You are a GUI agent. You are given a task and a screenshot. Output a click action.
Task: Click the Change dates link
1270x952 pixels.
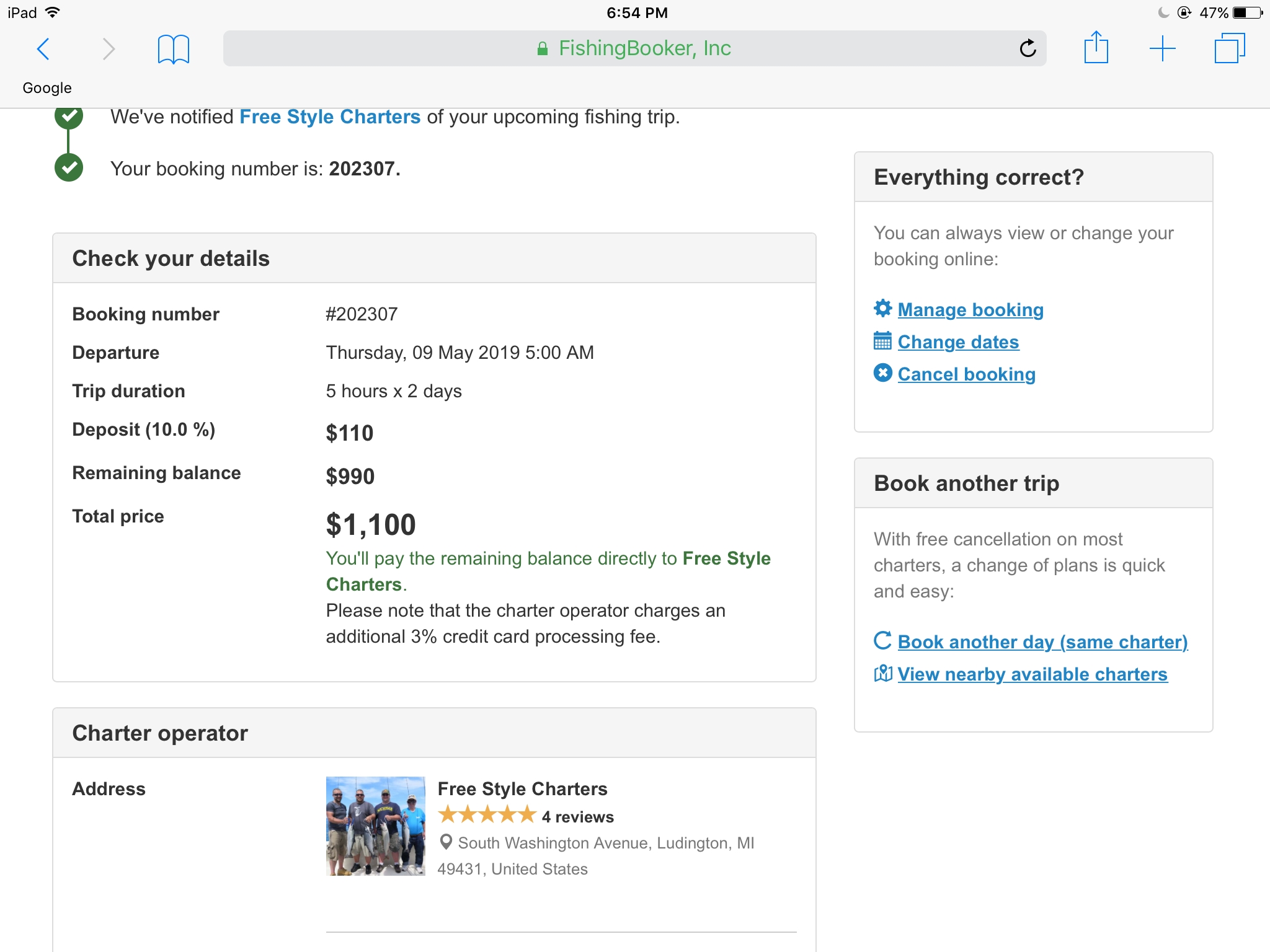[958, 342]
